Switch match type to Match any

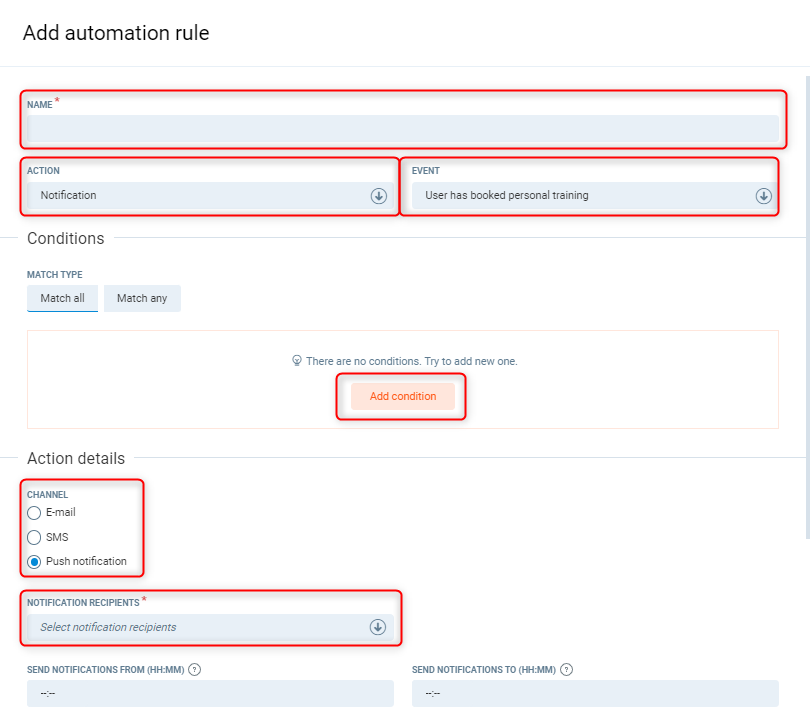142,298
